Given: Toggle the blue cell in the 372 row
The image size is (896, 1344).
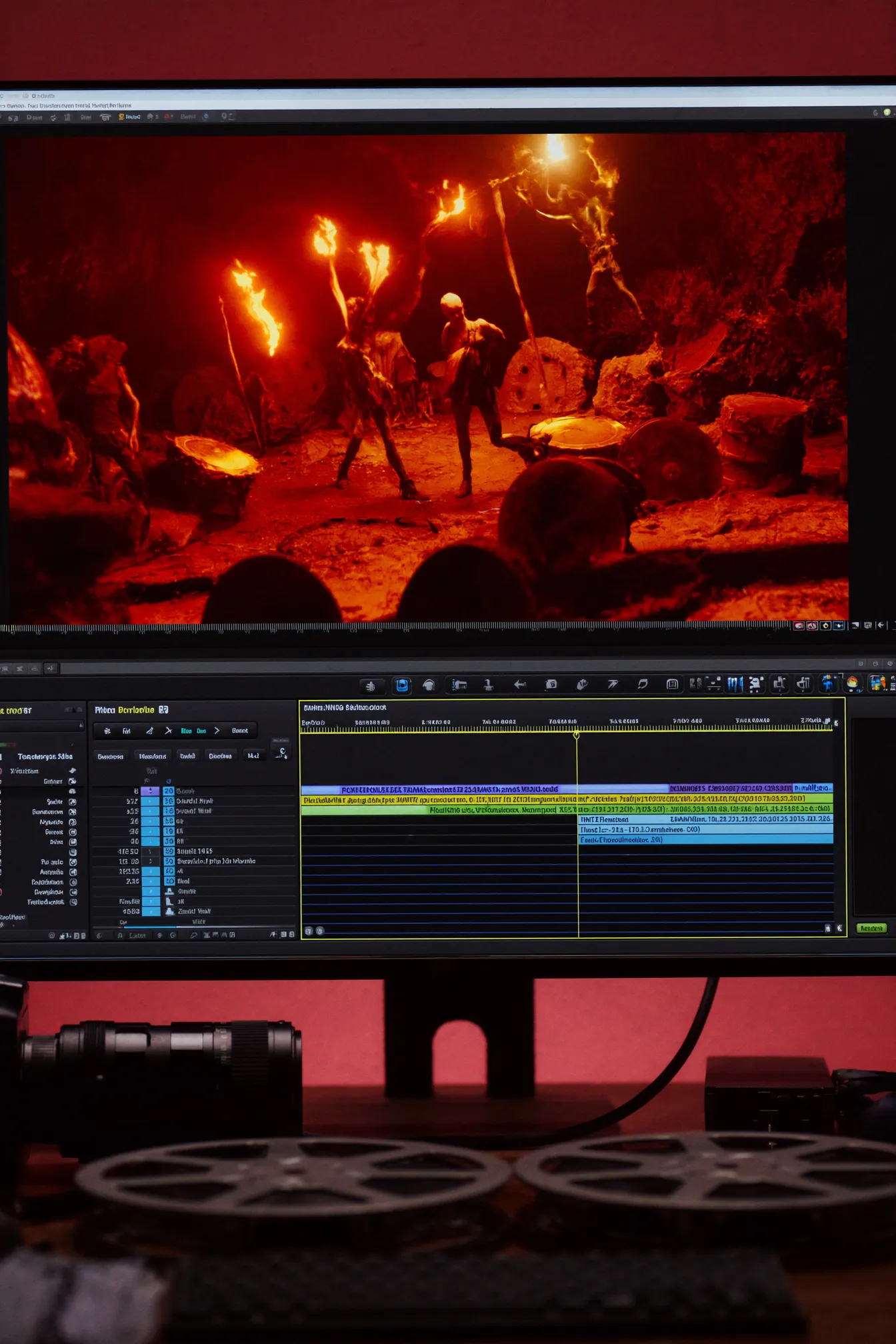Looking at the screenshot, I should 151,801.
